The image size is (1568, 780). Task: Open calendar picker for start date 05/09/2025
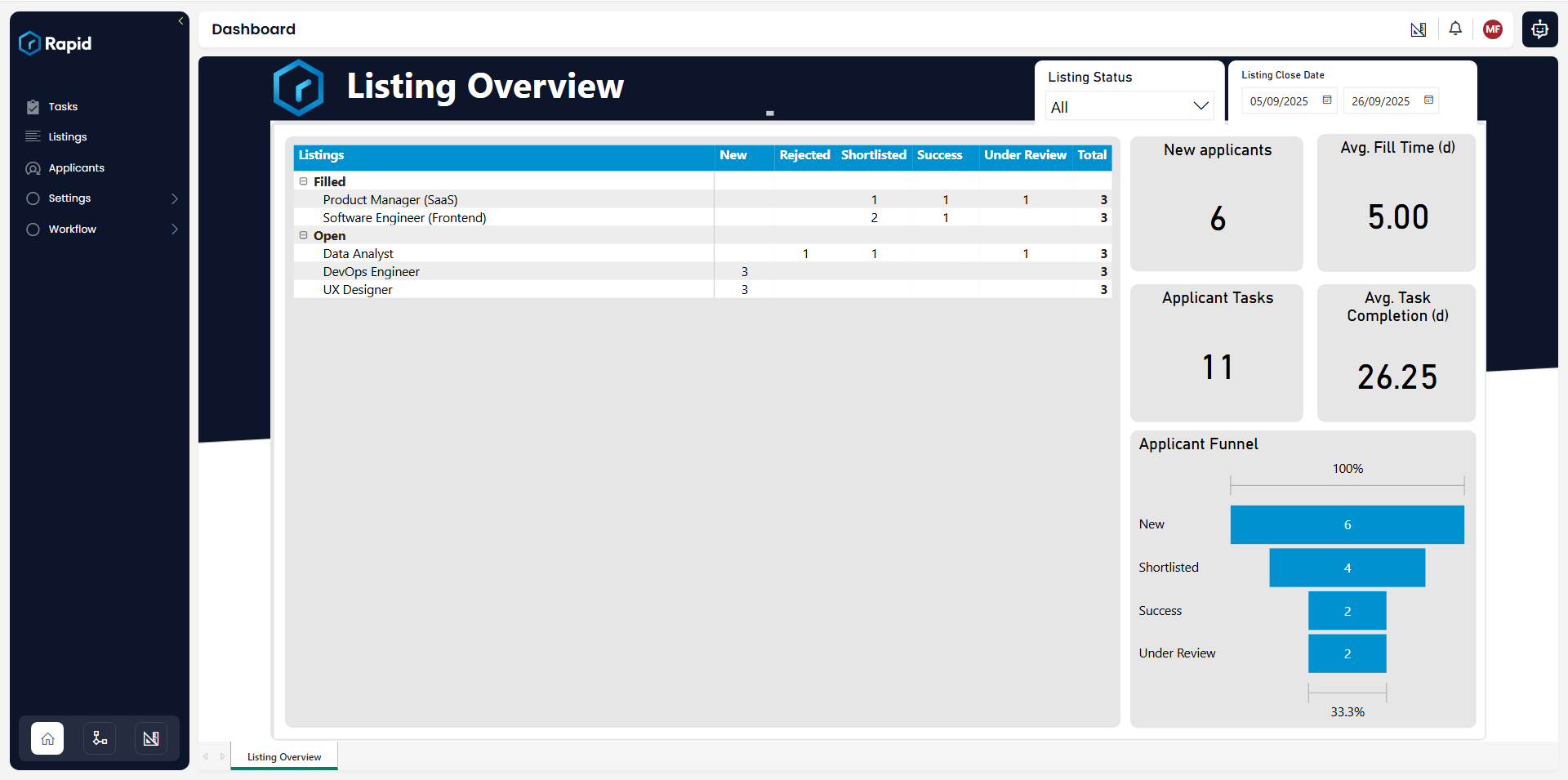point(1327,100)
